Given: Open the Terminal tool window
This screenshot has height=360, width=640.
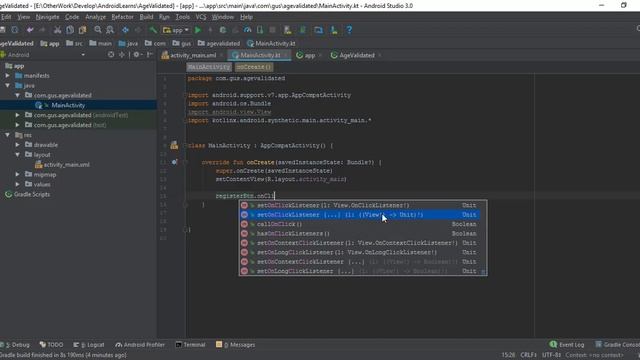Looking at the screenshot, I should 190,345.
